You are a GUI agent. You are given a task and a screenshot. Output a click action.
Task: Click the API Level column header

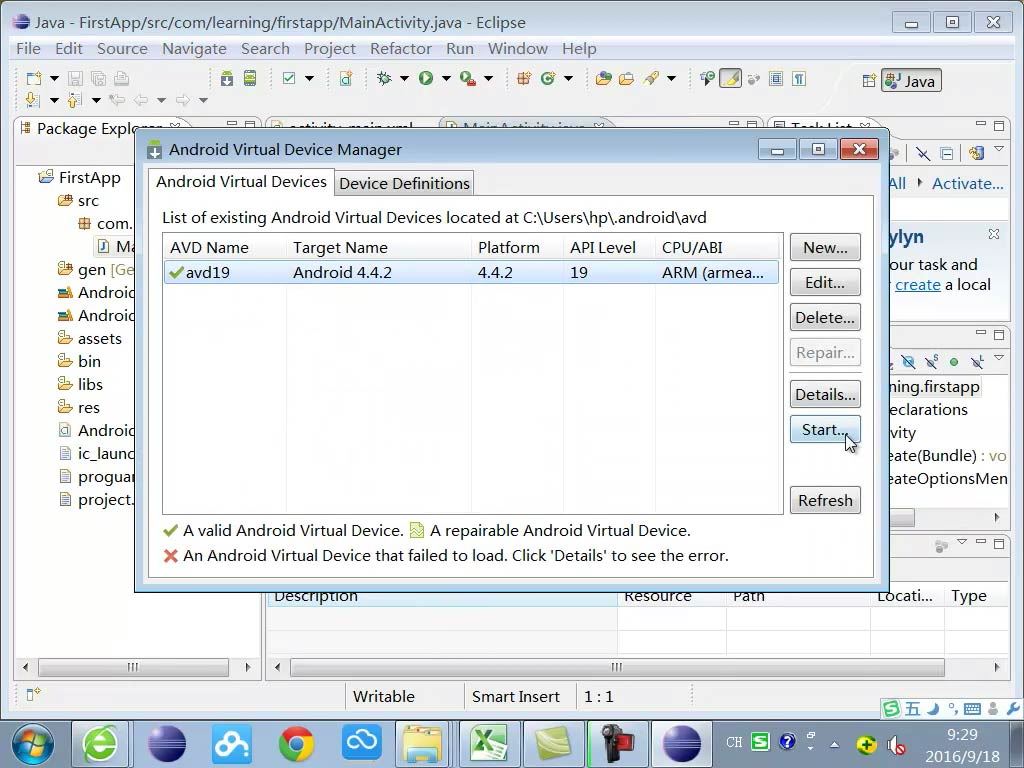(609, 248)
